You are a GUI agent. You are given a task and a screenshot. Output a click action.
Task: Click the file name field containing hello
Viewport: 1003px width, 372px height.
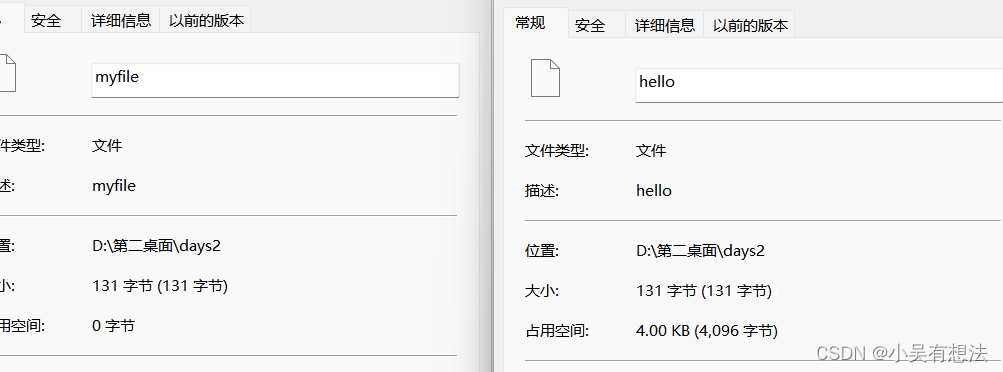point(819,85)
